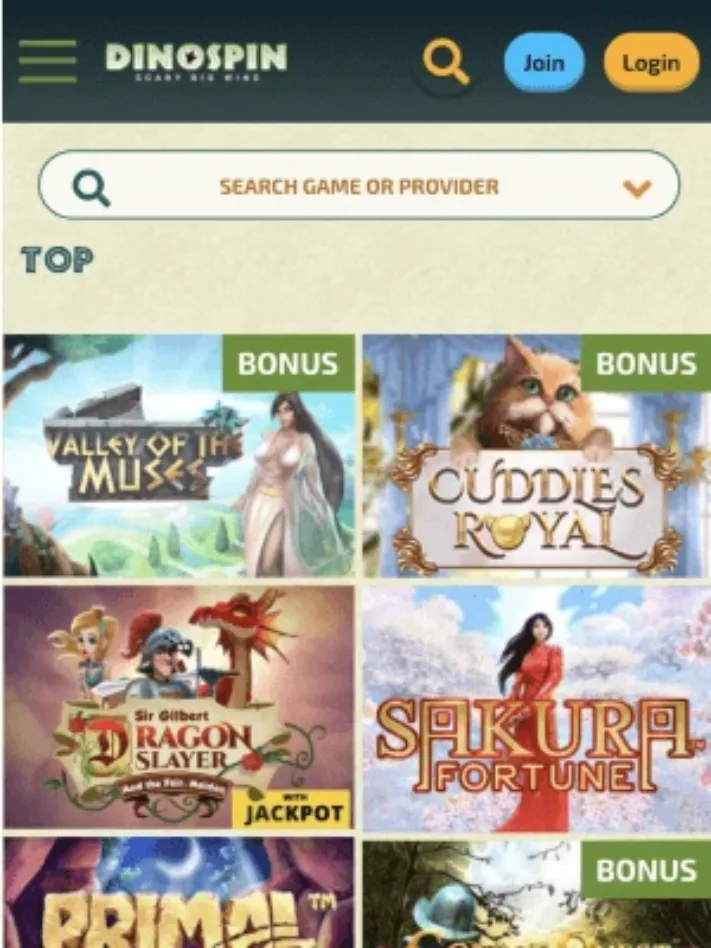Viewport: 711px width, 948px height.
Task: Open Sakura Fortune game
Action: 536,707
